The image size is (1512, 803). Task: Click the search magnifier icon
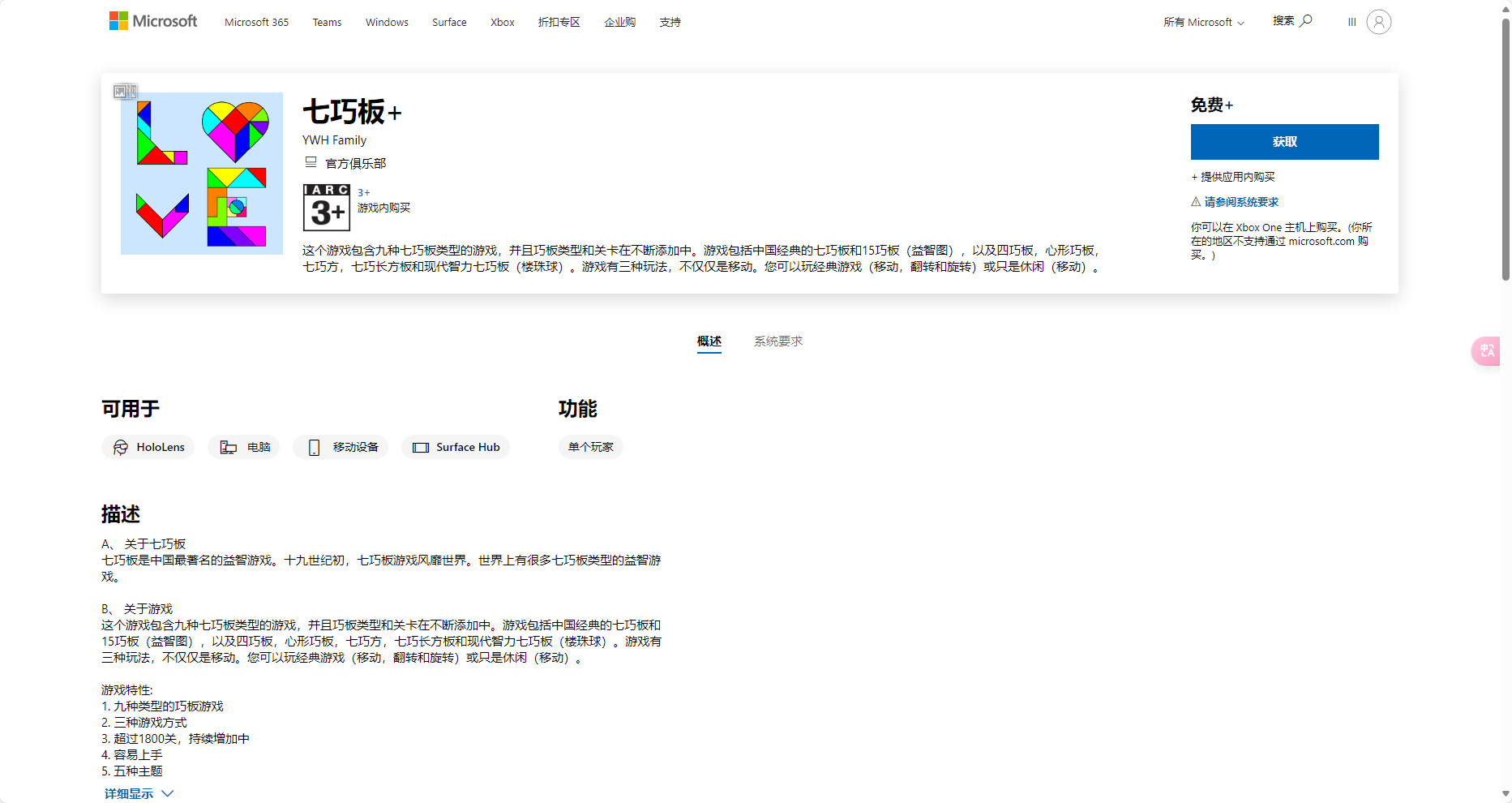point(1305,21)
